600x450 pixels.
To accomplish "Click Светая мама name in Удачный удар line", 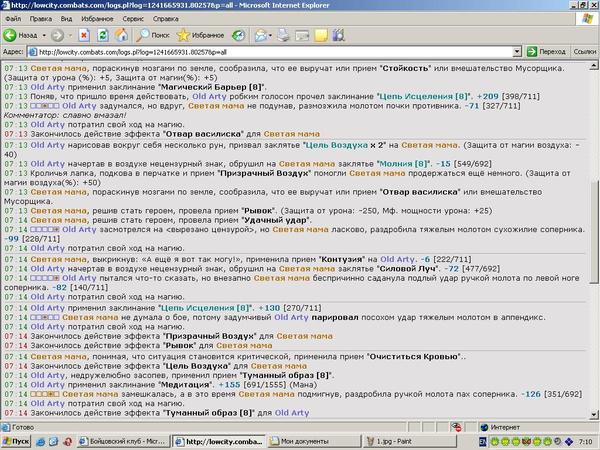I will (59, 220).
